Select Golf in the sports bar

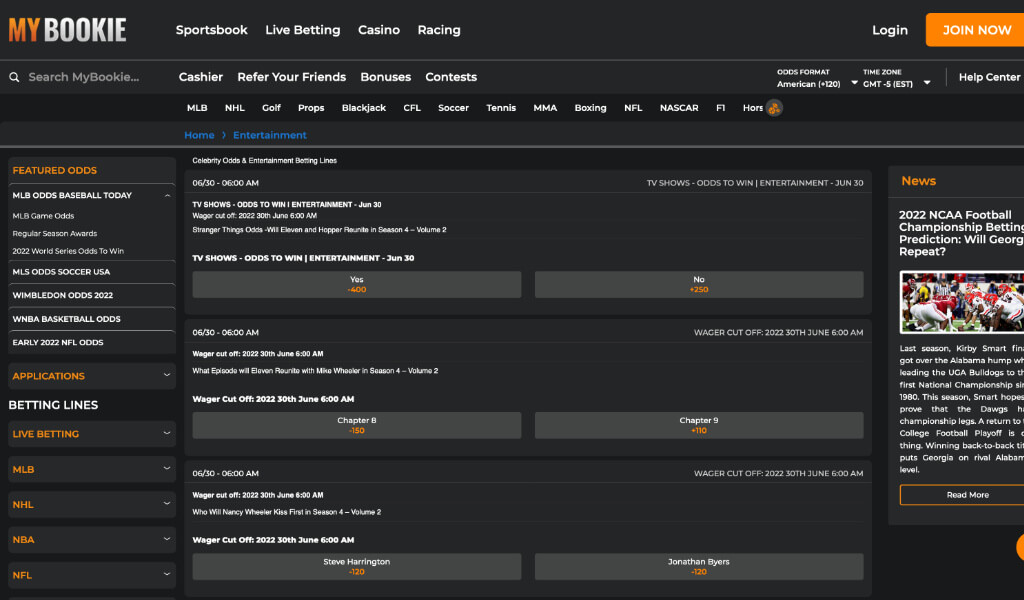tap(271, 108)
